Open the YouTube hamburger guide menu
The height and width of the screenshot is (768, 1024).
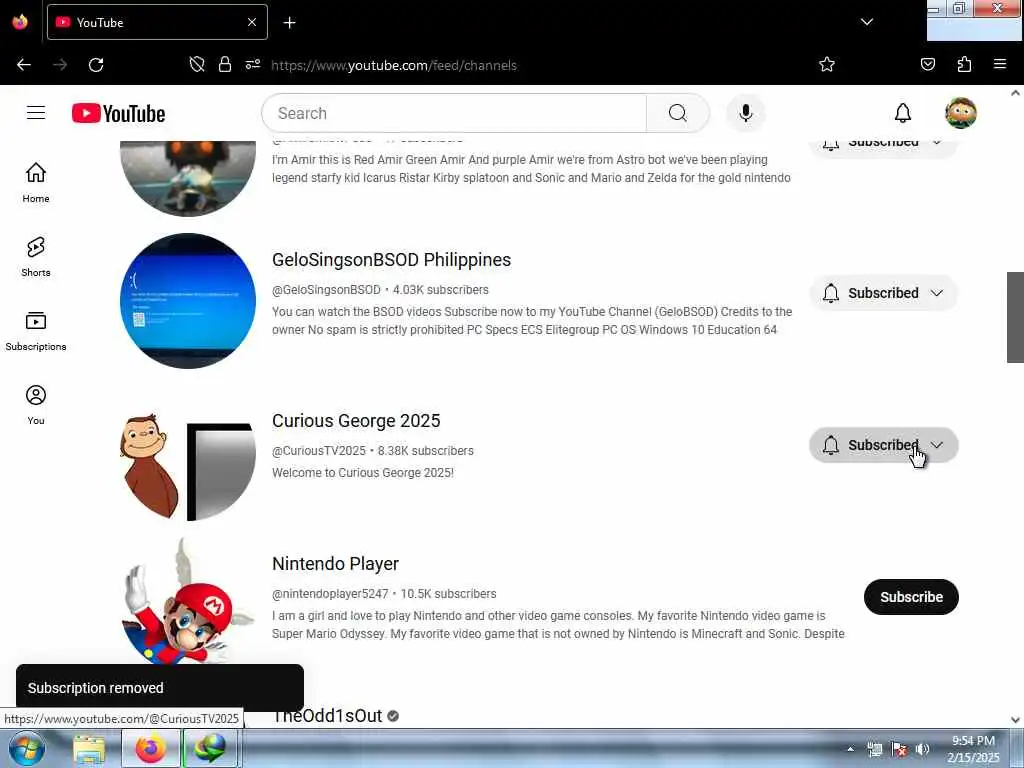pyautogui.click(x=36, y=113)
